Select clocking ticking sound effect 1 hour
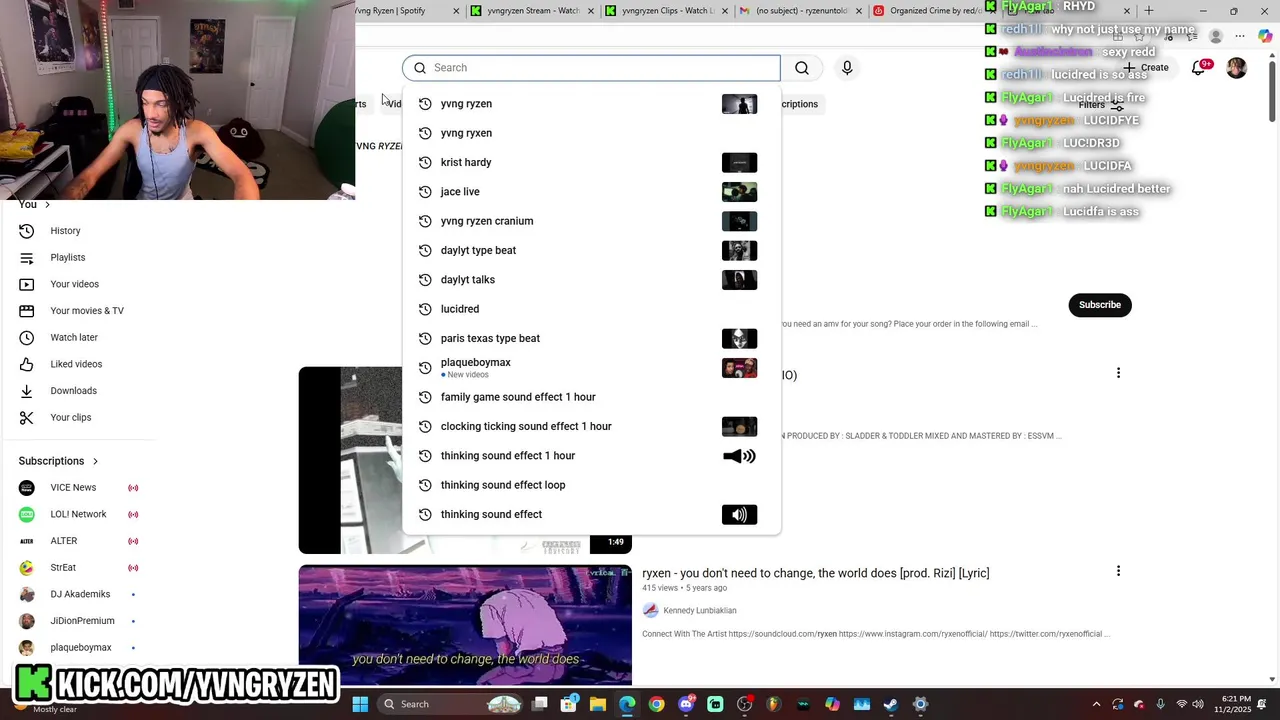Viewport: 1280px width, 720px height. coord(591,426)
